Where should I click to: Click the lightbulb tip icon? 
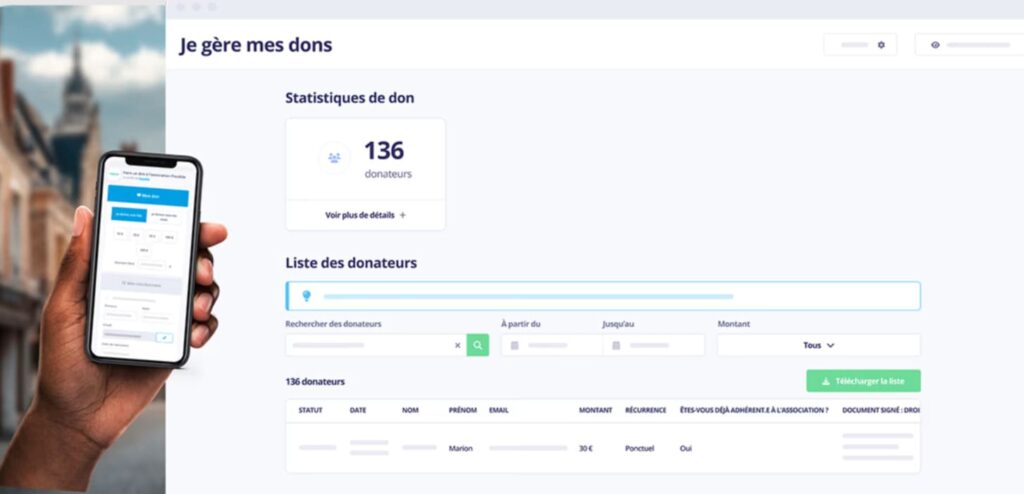306,296
